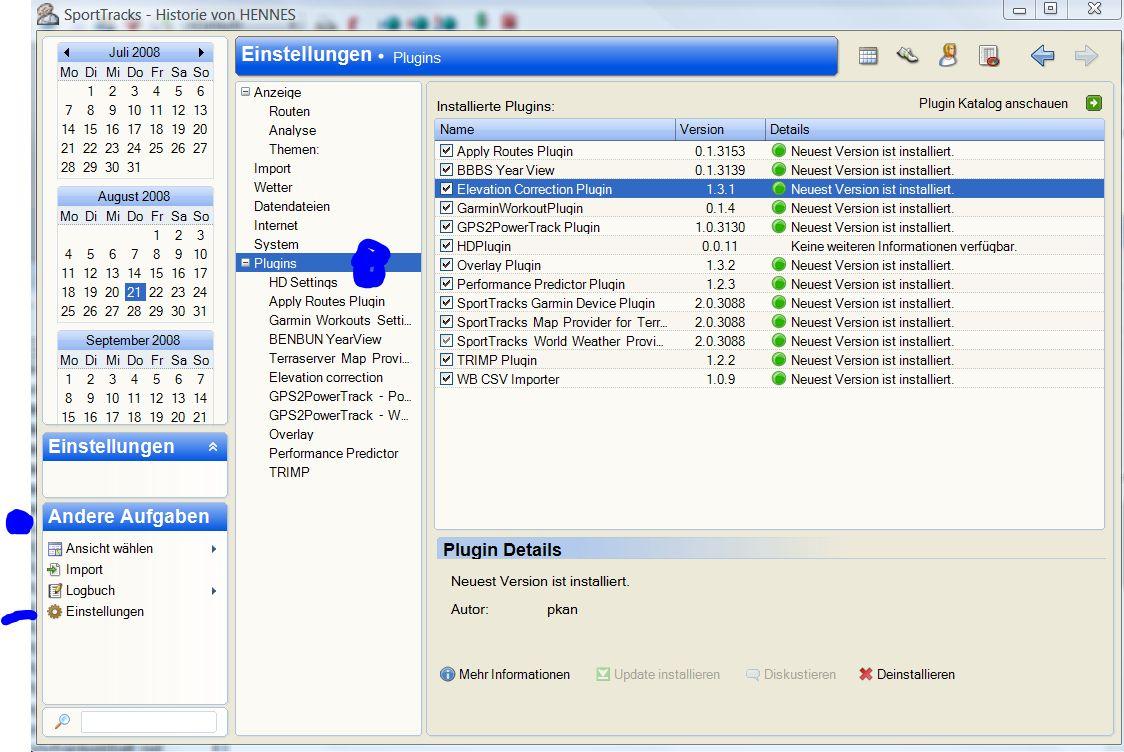Open Elevation correction settings in tree
The width and height of the screenshot is (1124, 752).
pos(325,377)
